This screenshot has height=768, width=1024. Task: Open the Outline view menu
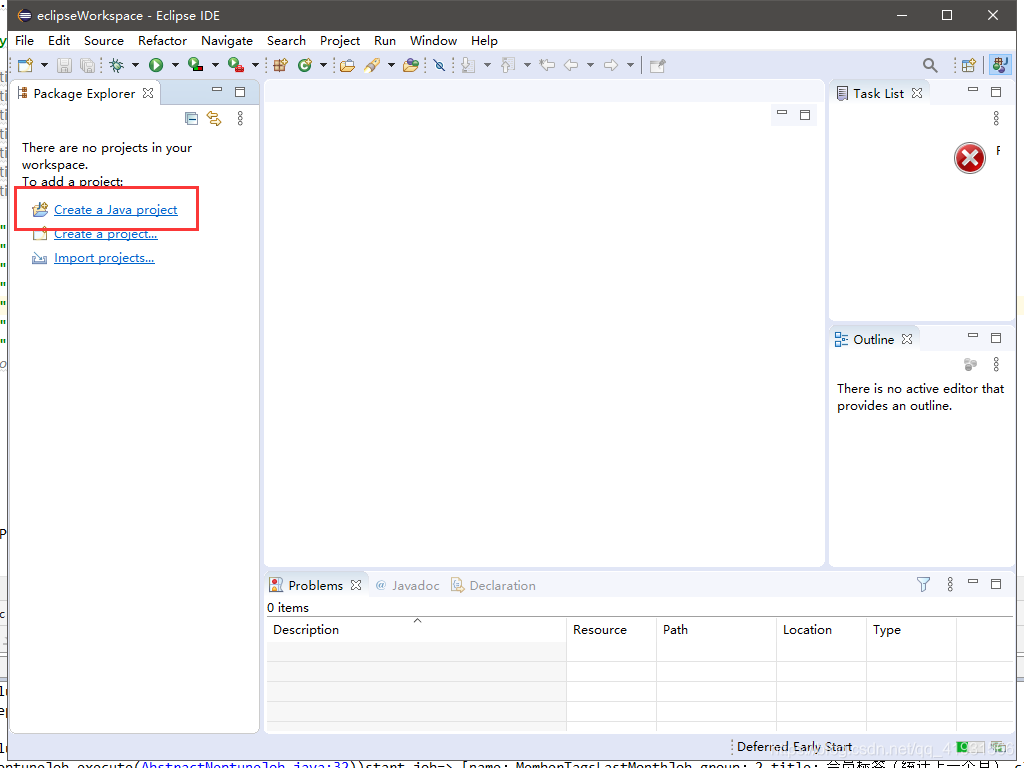point(996,364)
